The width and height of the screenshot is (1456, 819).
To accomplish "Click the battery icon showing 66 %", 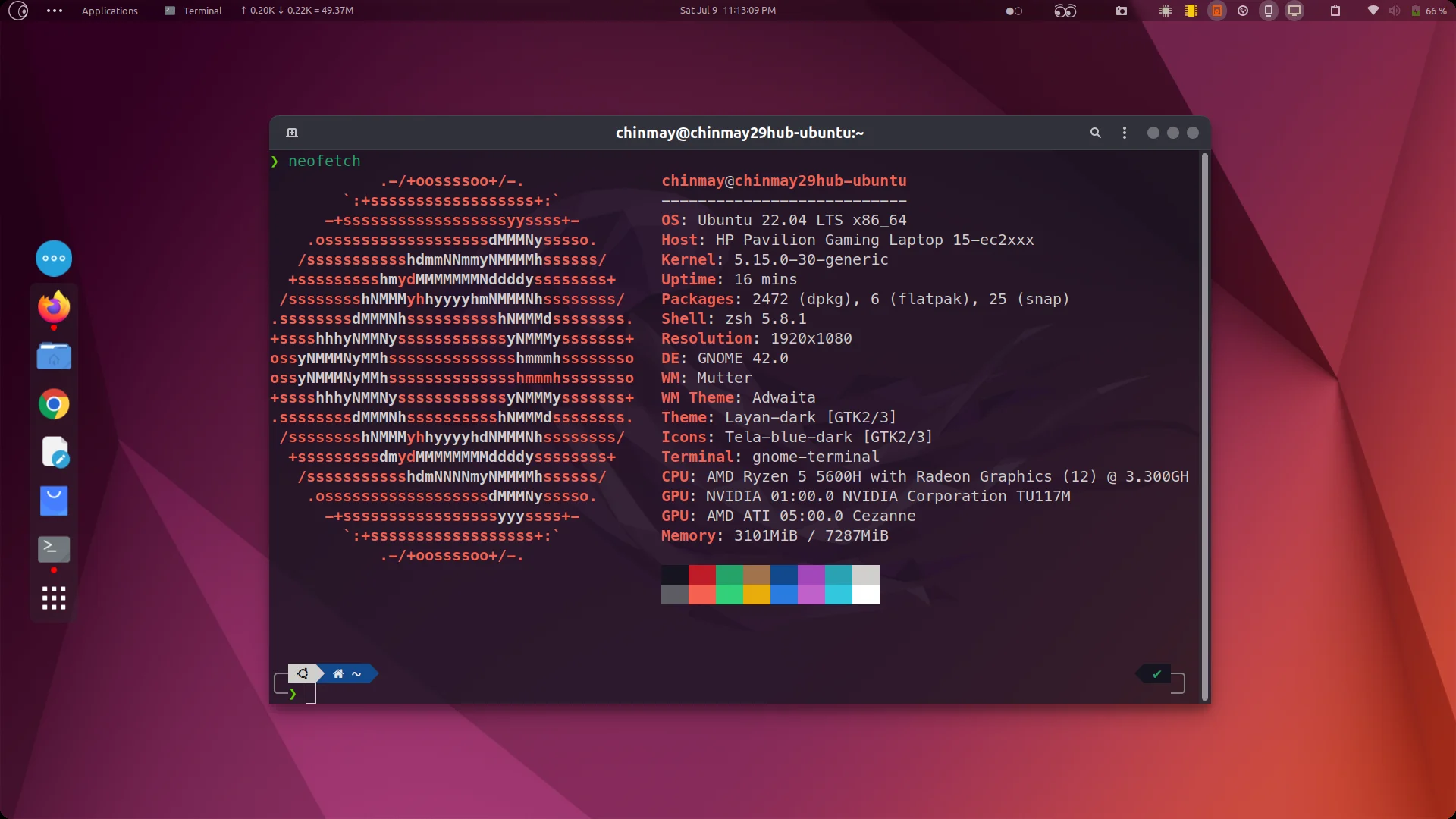I will pyautogui.click(x=1429, y=11).
